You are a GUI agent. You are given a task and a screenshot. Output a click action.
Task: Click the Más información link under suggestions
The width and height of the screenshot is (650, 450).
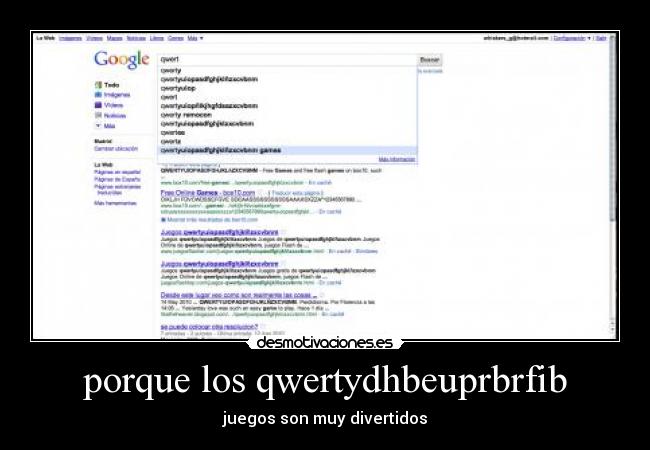[396, 160]
